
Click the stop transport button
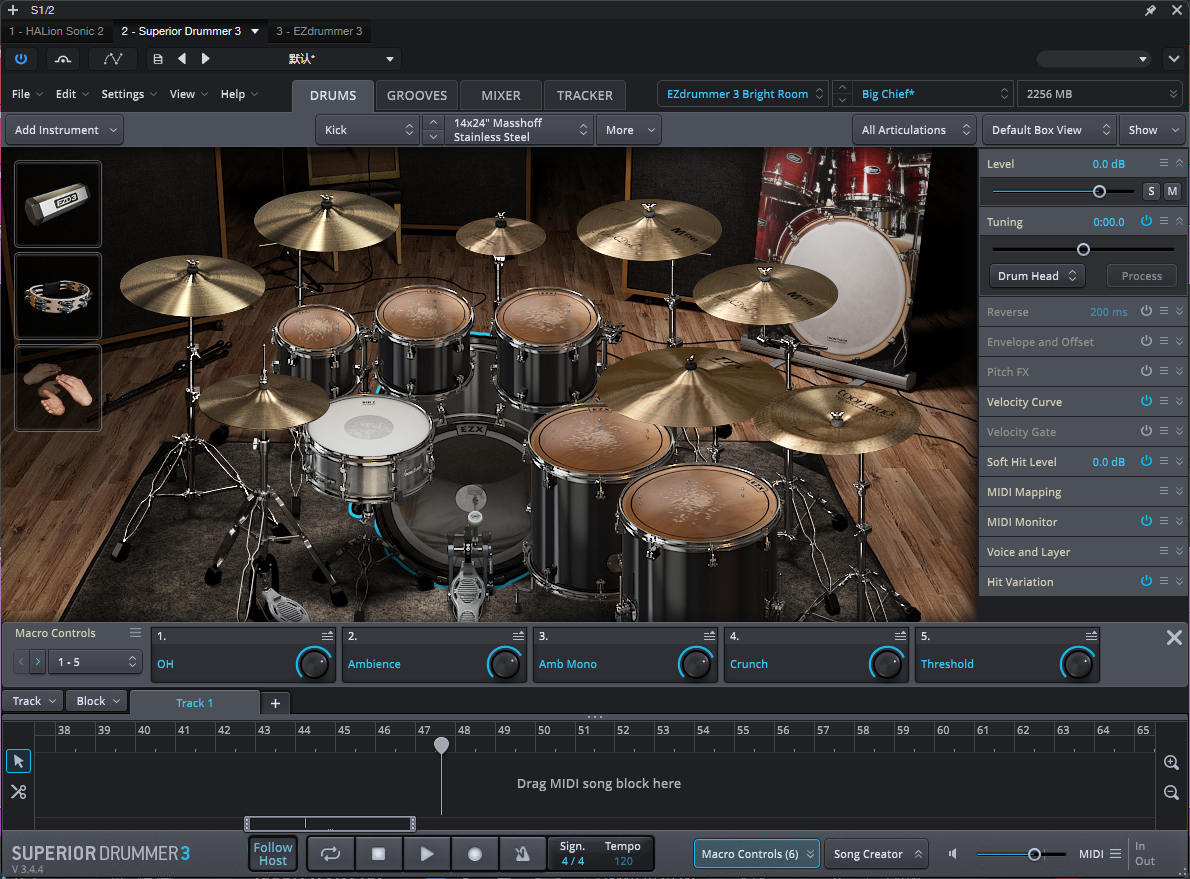click(378, 854)
